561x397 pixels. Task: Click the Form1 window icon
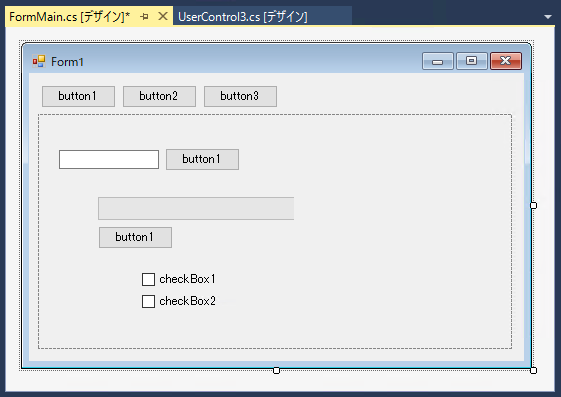[39, 62]
